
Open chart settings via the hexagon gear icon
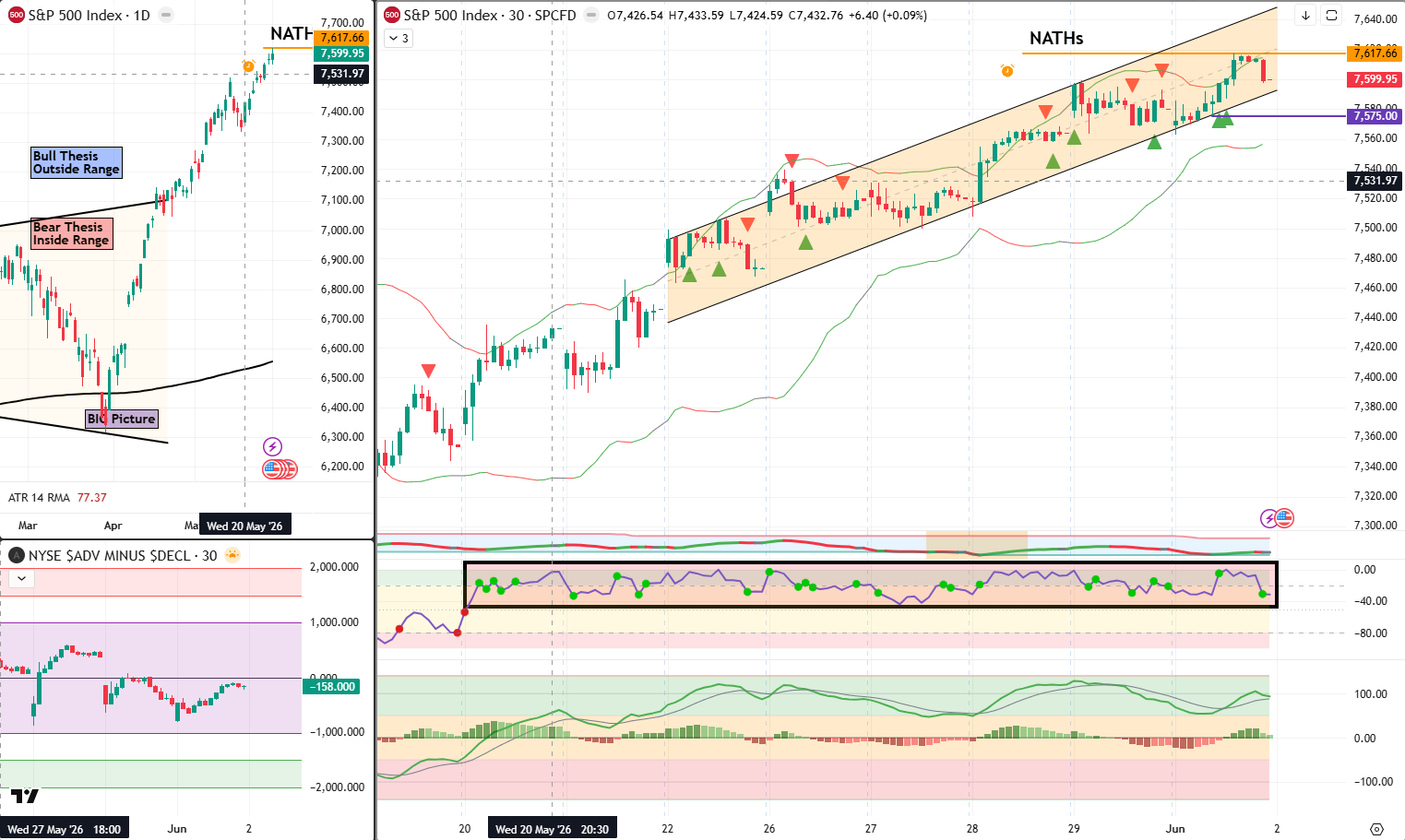tap(1376, 829)
